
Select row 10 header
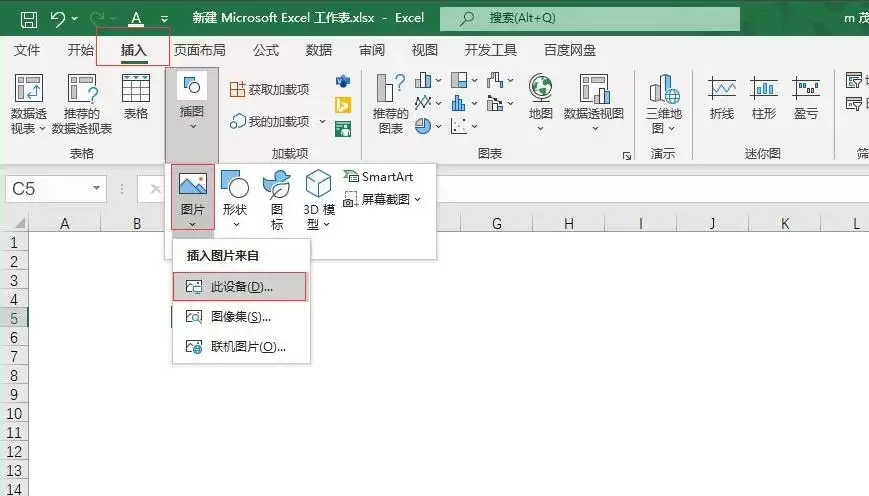click(14, 413)
